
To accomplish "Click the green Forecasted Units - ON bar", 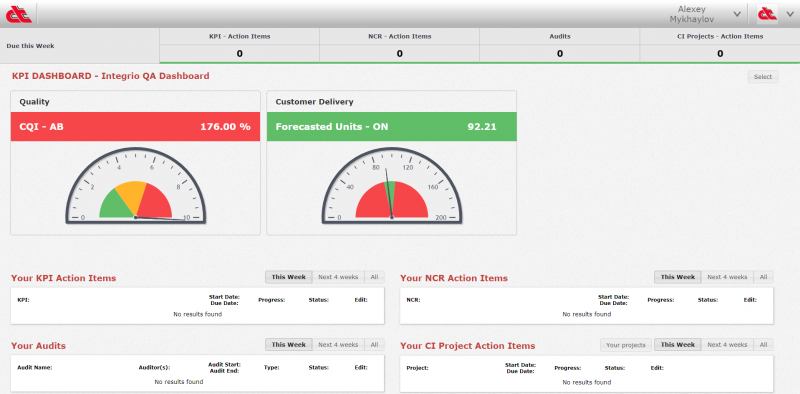I will pyautogui.click(x=391, y=127).
